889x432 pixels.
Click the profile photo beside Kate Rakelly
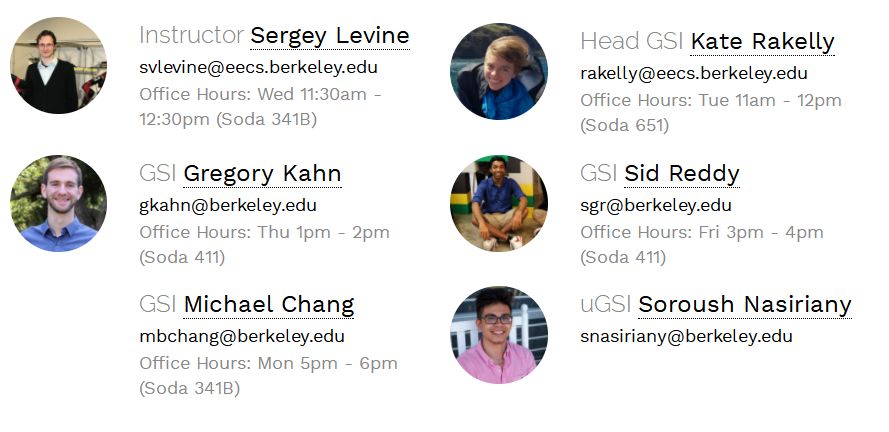[x=499, y=72]
